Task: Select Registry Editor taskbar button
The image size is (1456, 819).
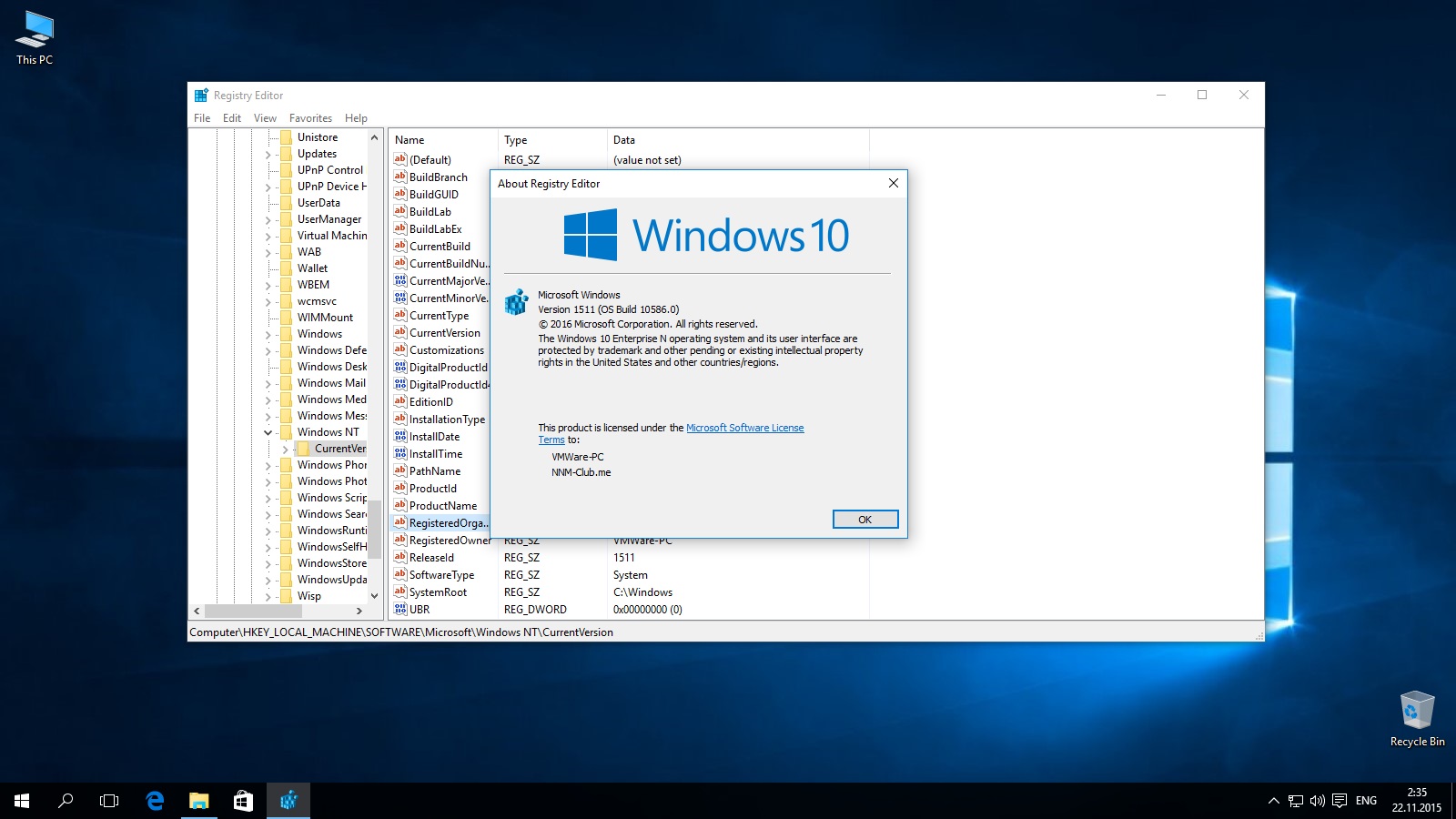Action: click(x=288, y=801)
